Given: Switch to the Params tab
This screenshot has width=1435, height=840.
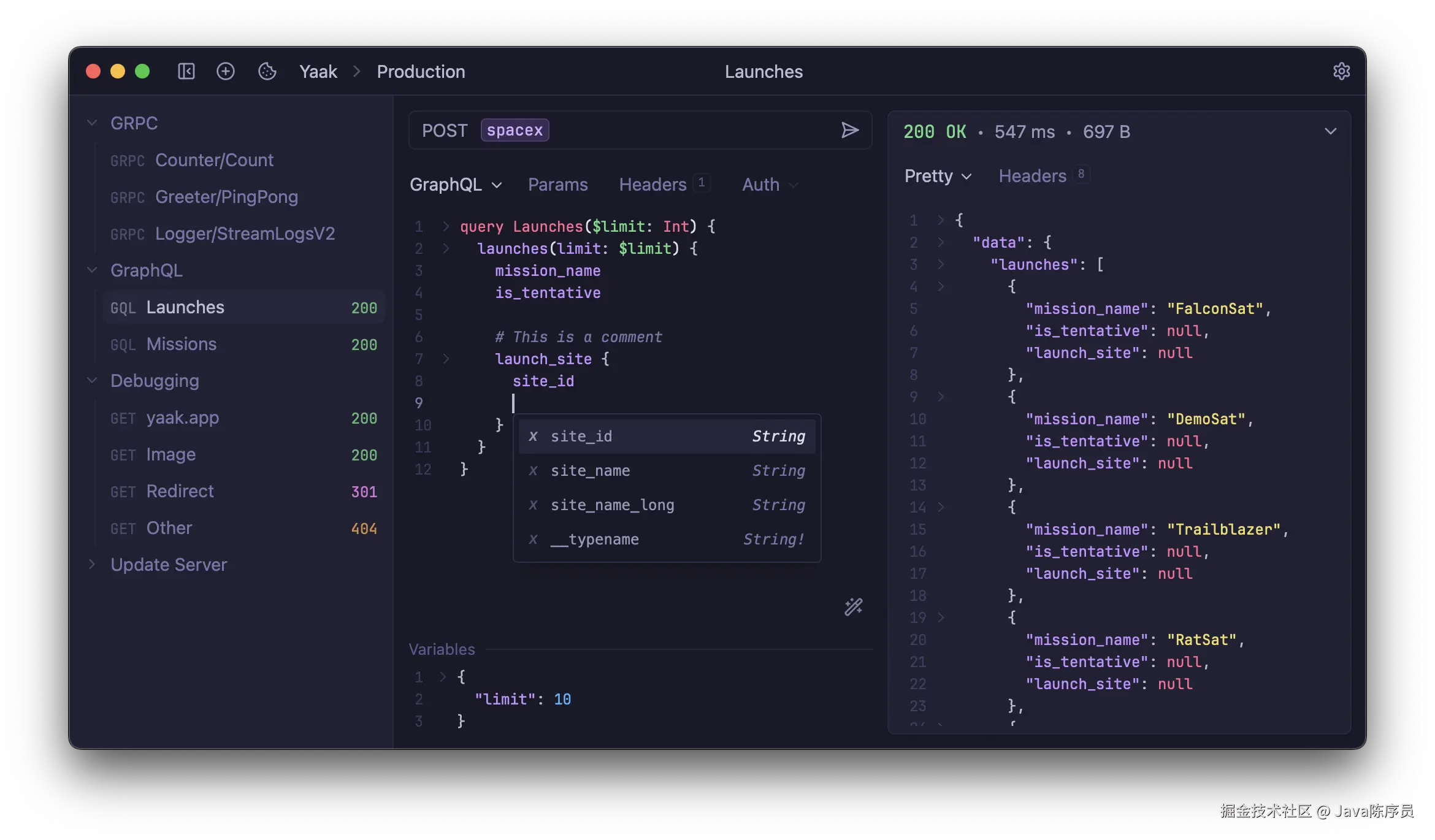Looking at the screenshot, I should point(557,185).
